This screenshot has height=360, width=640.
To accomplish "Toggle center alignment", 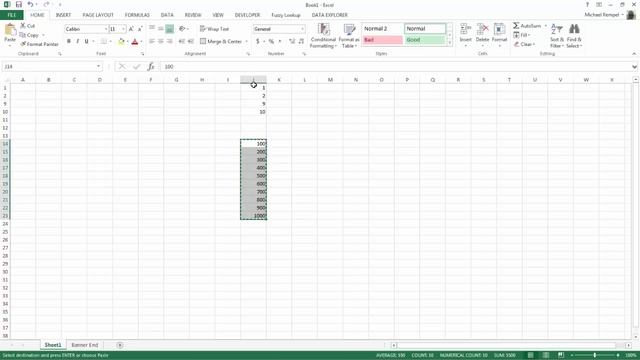I will [x=160, y=41].
